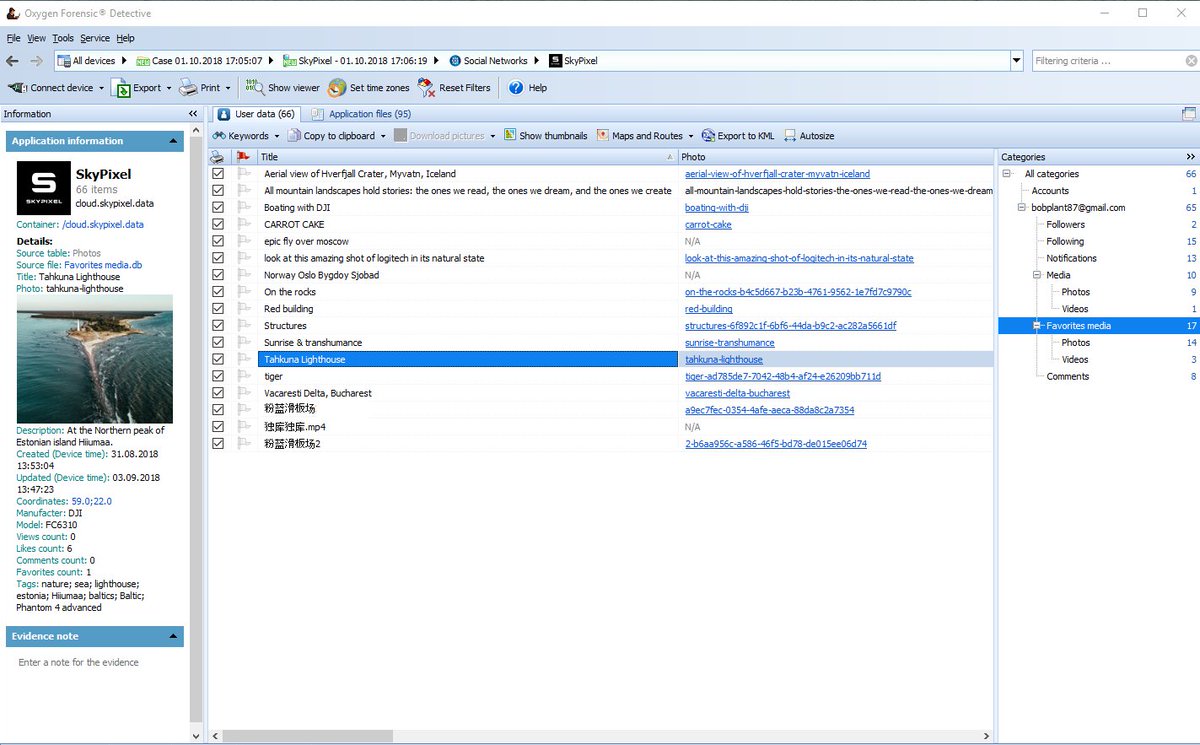Sort by the Title column header
The height and width of the screenshot is (745, 1200).
click(467, 157)
